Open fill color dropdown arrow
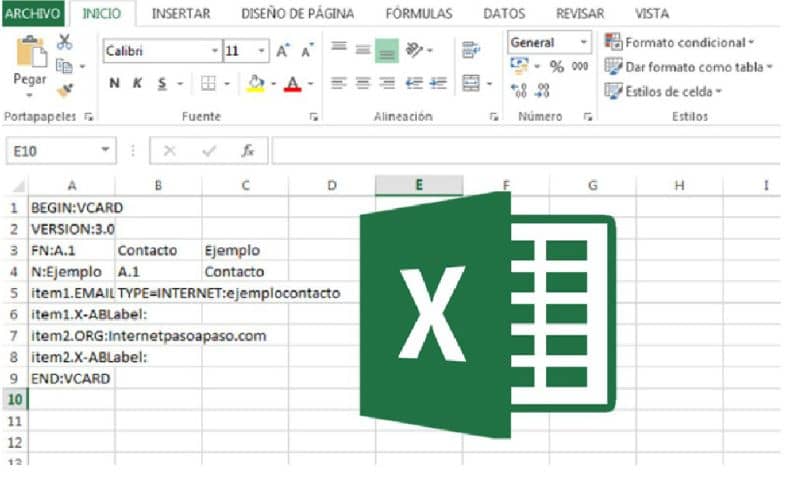 click(x=273, y=83)
